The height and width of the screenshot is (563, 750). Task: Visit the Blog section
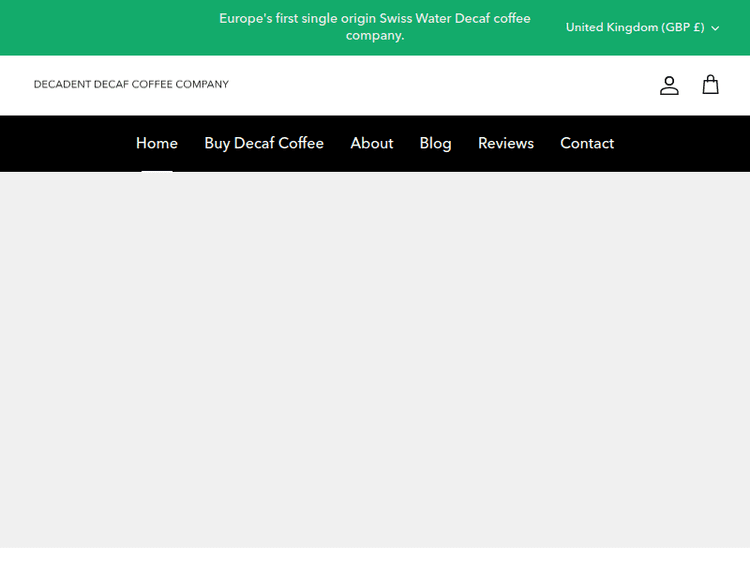coord(435,143)
